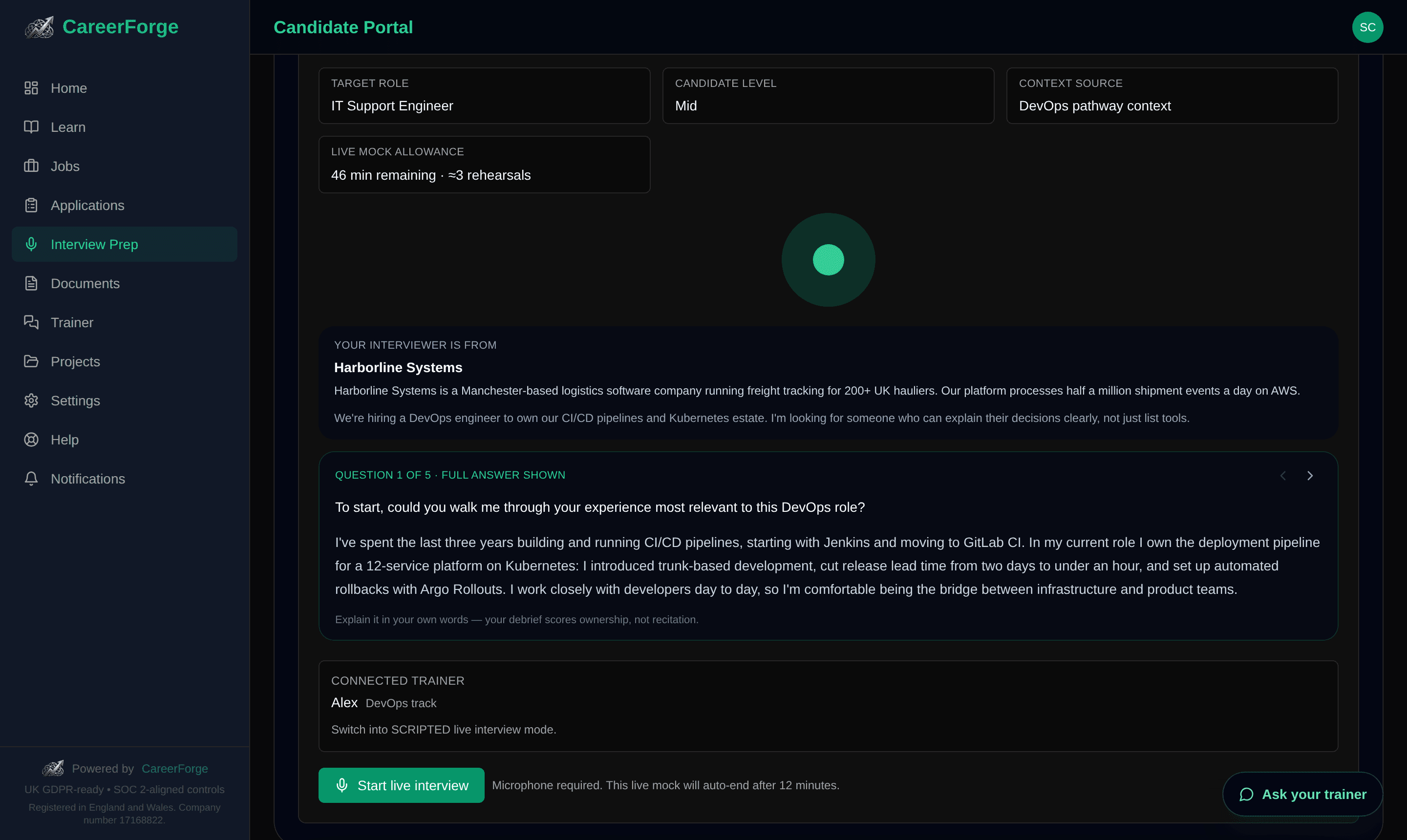Click the Settings gear icon
This screenshot has width=1407, height=840.
pyautogui.click(x=31, y=401)
